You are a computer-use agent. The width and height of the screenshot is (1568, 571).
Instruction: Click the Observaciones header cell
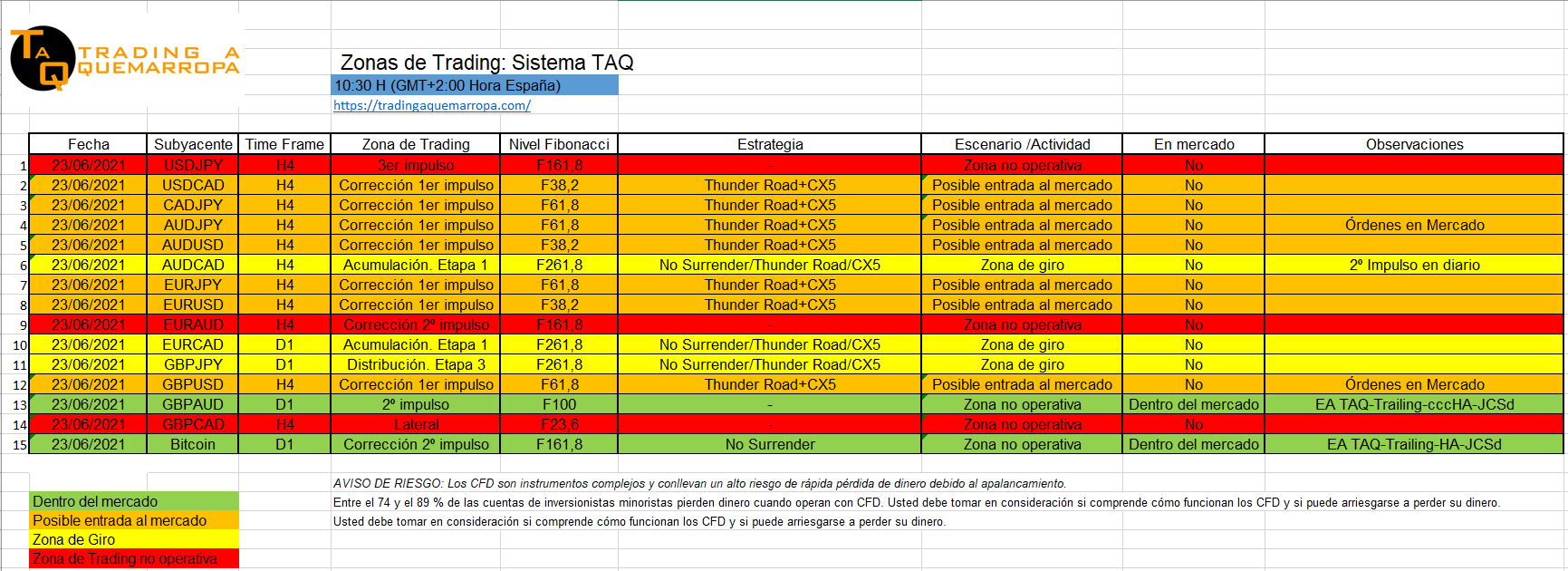[1413, 144]
